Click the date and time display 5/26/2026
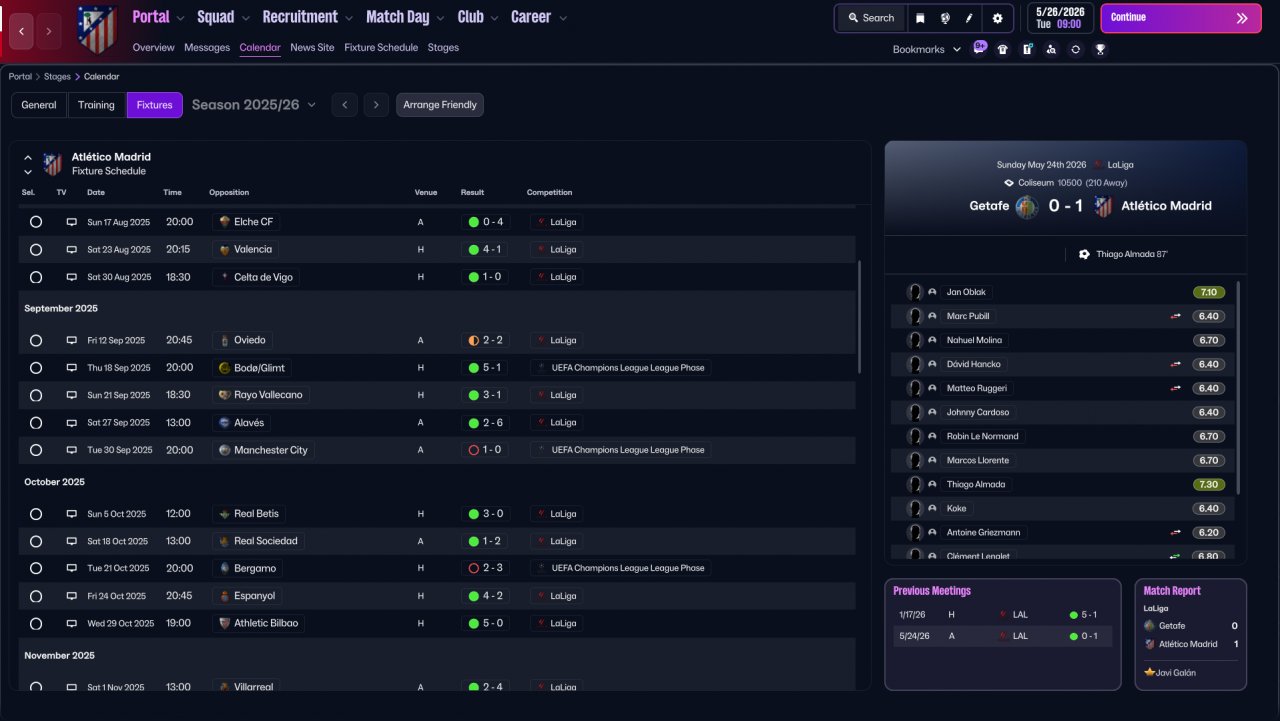Viewport: 1280px width, 721px height. tap(1060, 18)
